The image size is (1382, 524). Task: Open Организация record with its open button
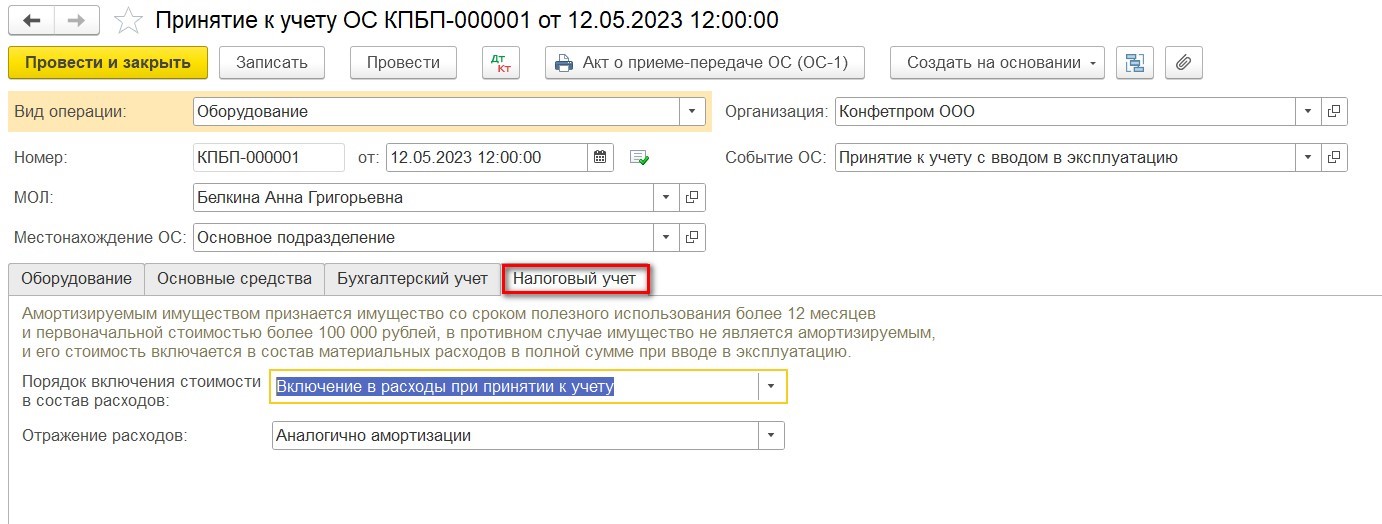tap(1334, 112)
